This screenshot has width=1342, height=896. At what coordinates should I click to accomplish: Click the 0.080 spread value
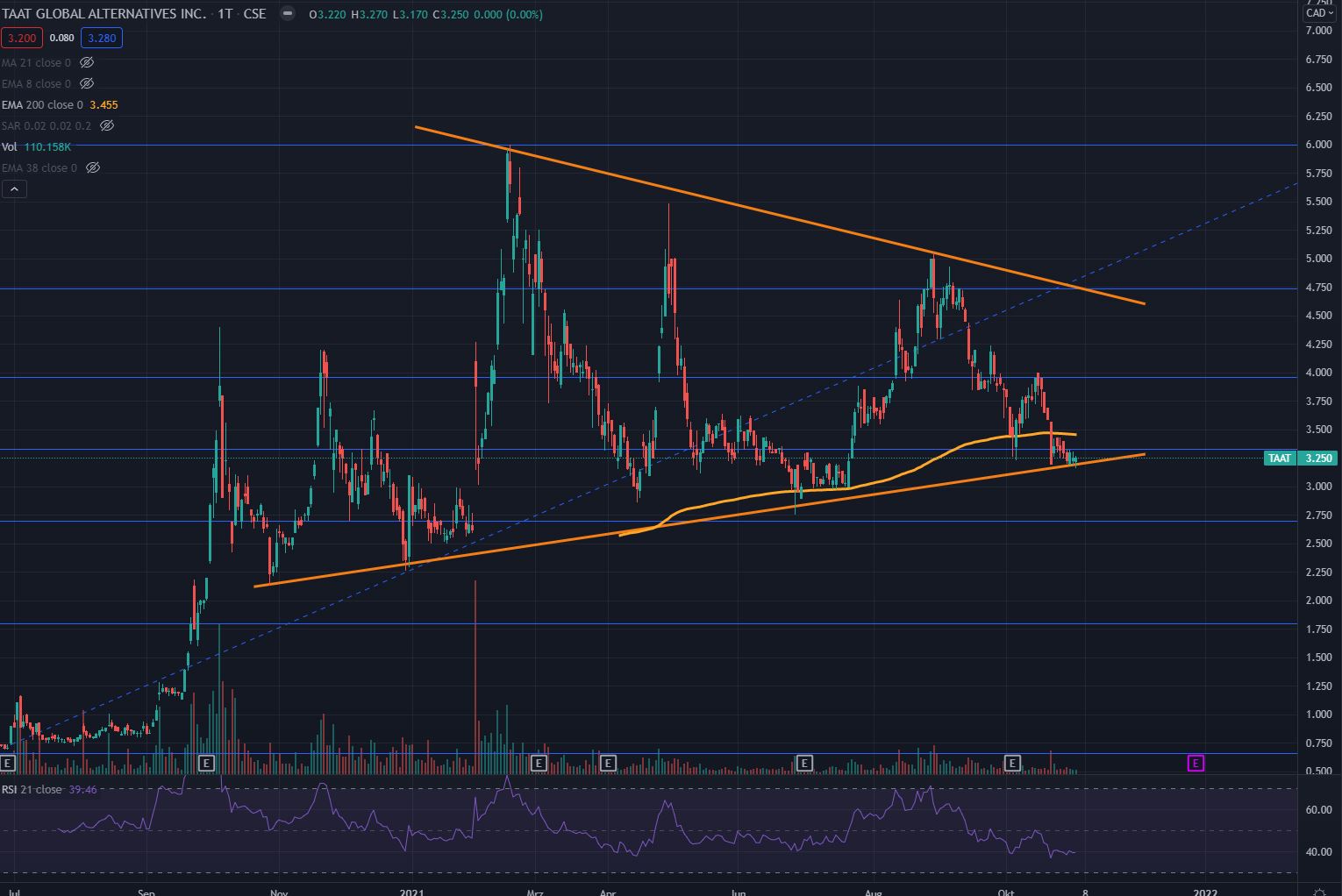(x=61, y=39)
